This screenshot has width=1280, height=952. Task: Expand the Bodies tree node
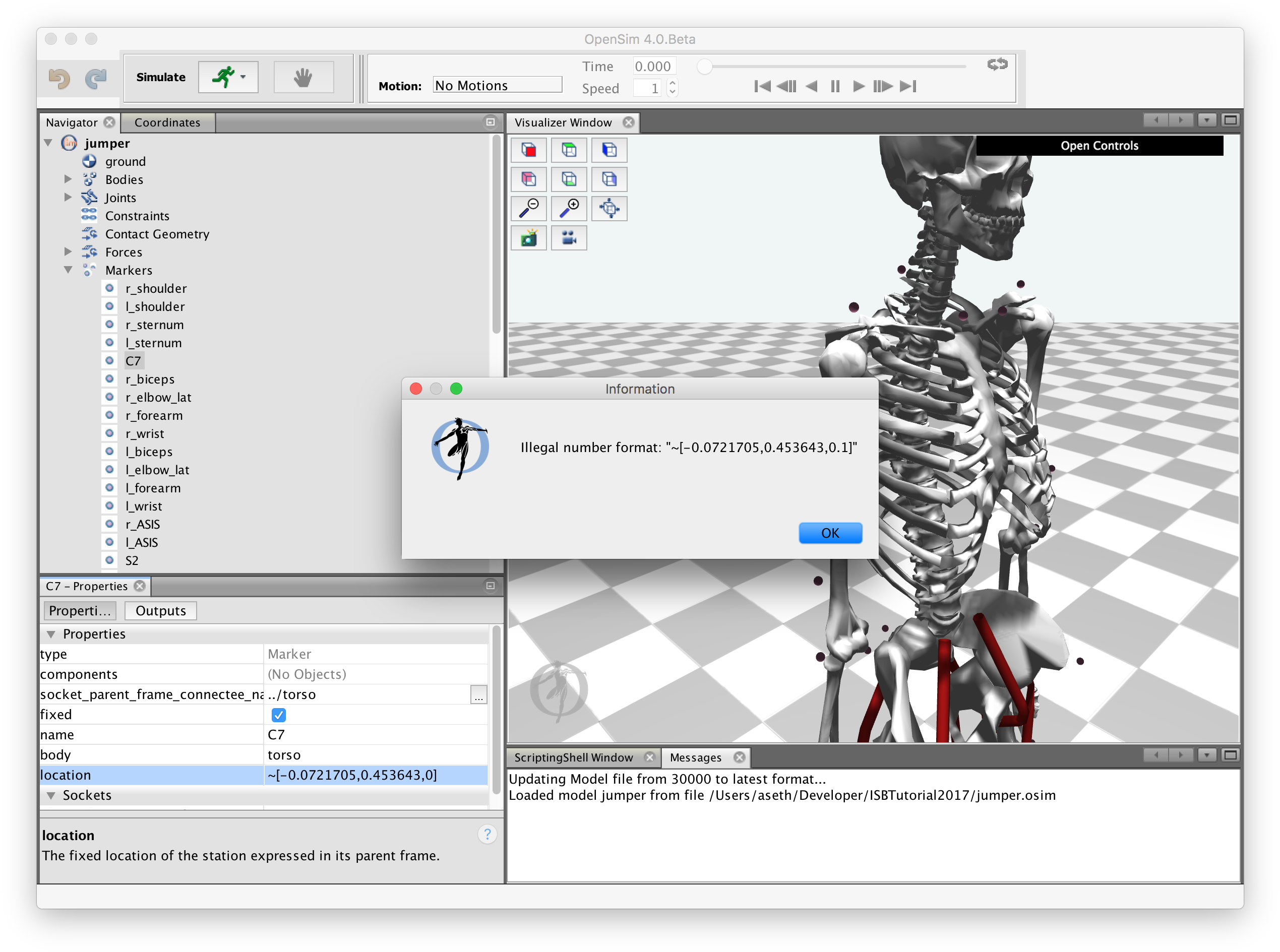[68, 179]
